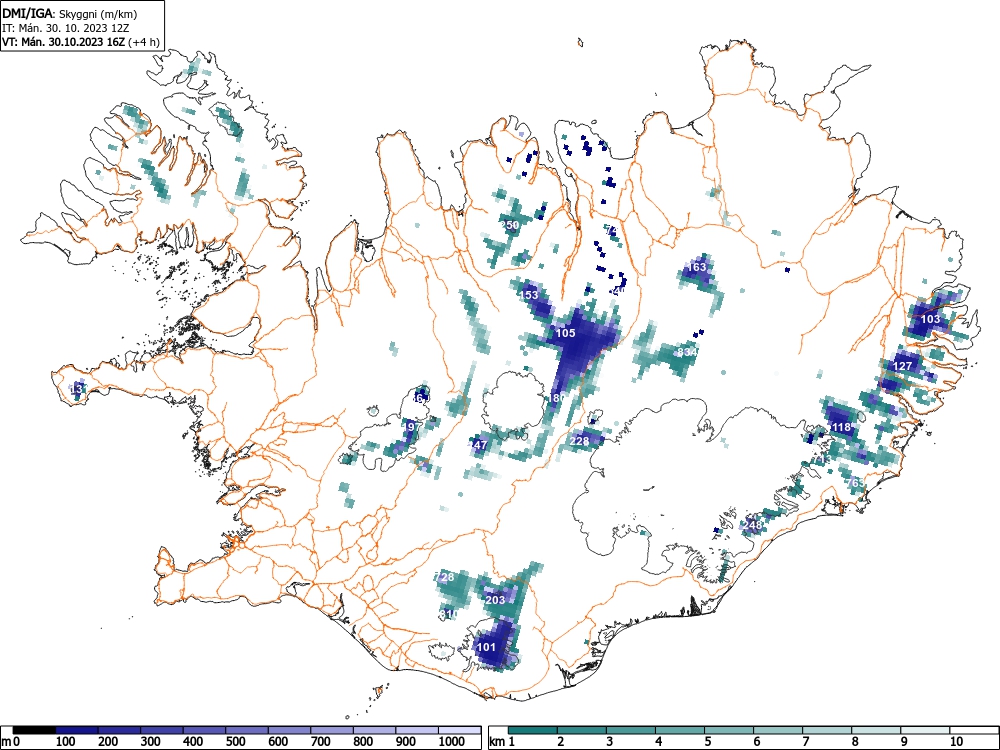
Task: Click the '197' map label
Action: click(411, 426)
